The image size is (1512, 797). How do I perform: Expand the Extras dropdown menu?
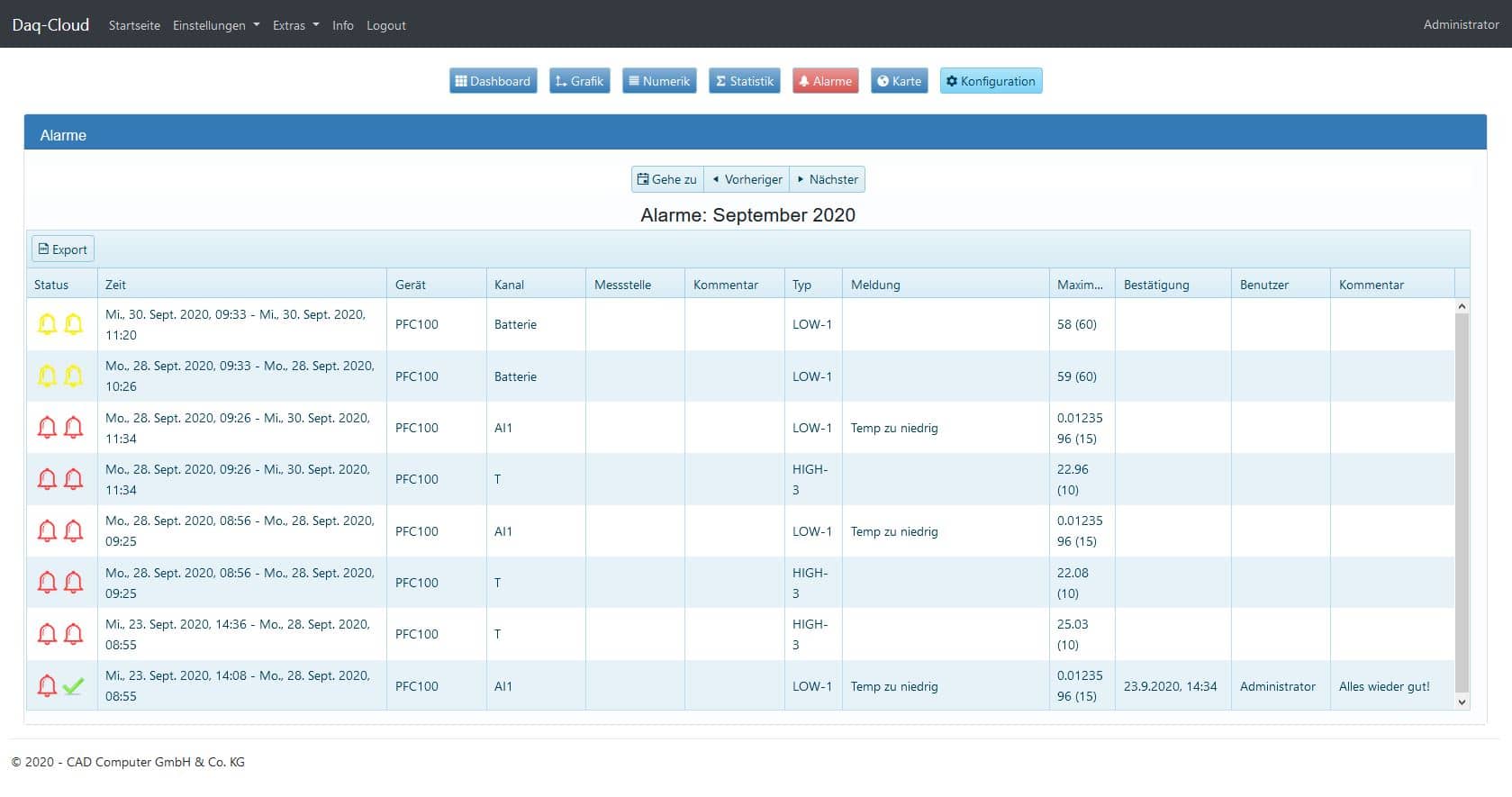coord(295,25)
